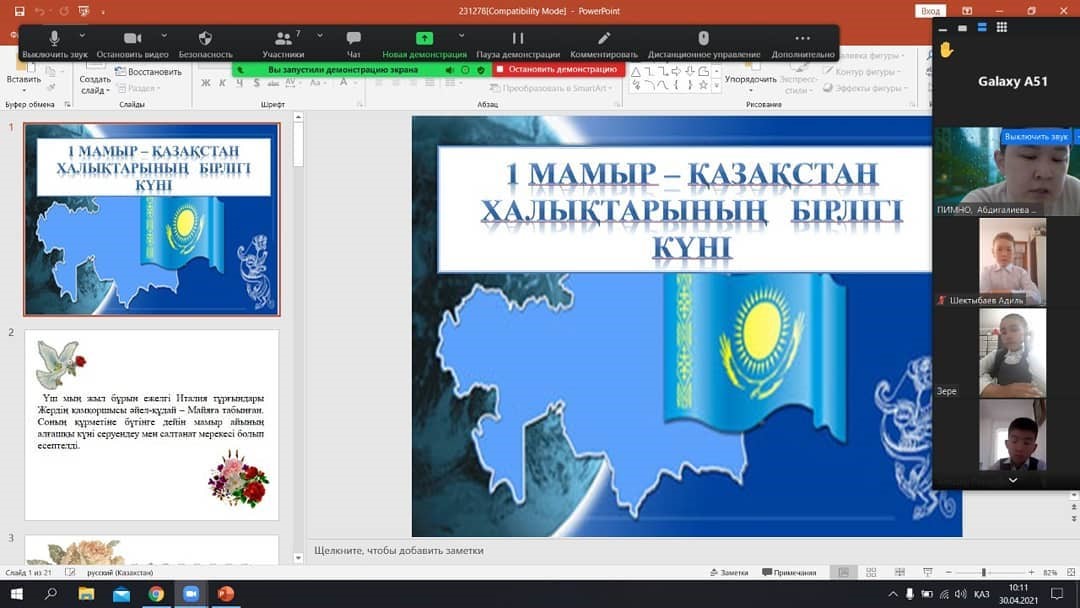Switch to Normal view in status bar
Viewport: 1080px width, 608px height.
click(x=843, y=572)
